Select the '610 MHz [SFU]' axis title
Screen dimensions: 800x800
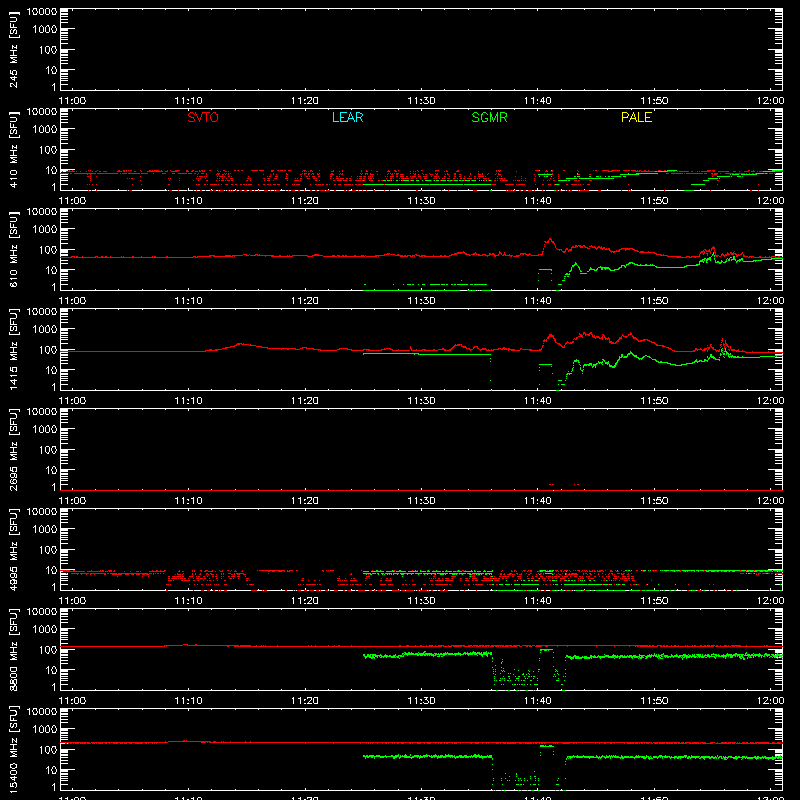[13, 250]
